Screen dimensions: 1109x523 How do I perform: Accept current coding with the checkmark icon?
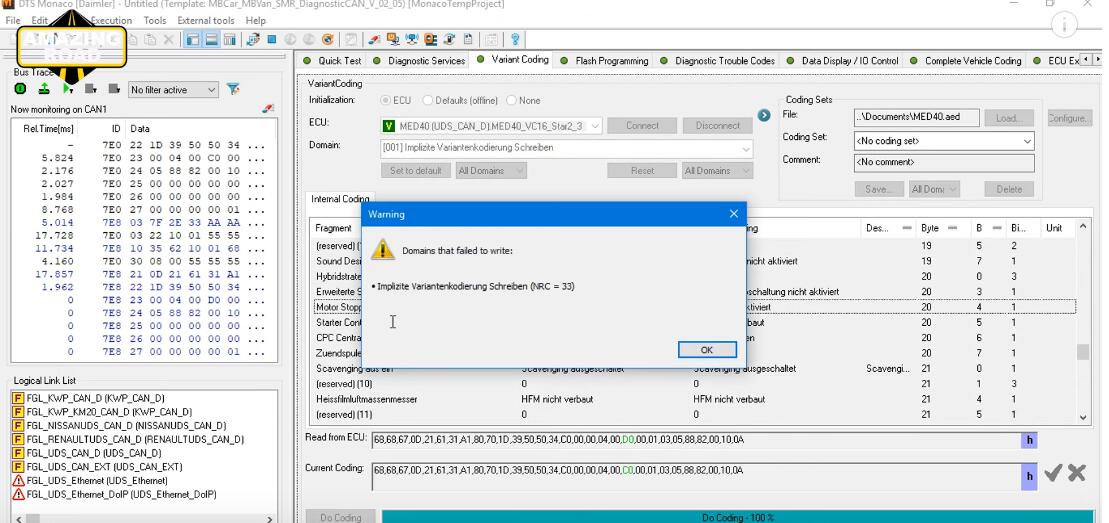(1053, 473)
